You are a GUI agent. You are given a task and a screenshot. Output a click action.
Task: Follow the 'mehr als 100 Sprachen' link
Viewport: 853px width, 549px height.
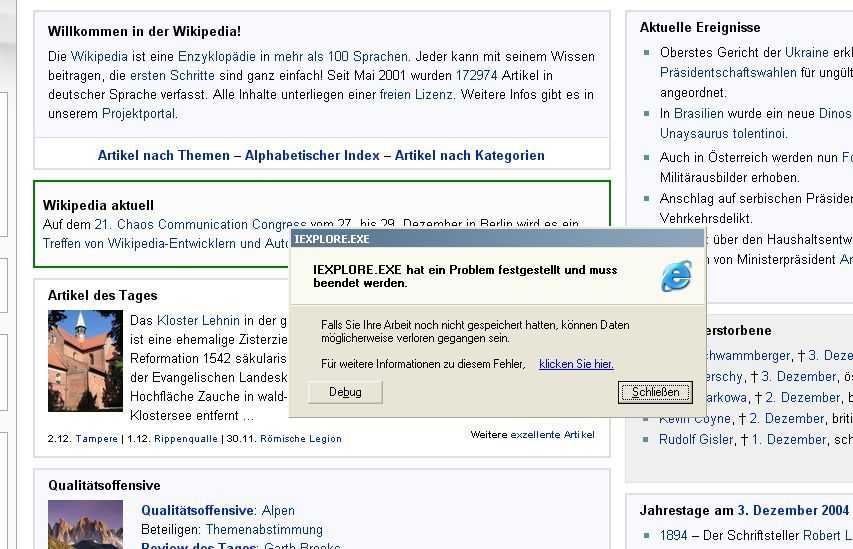(341, 57)
